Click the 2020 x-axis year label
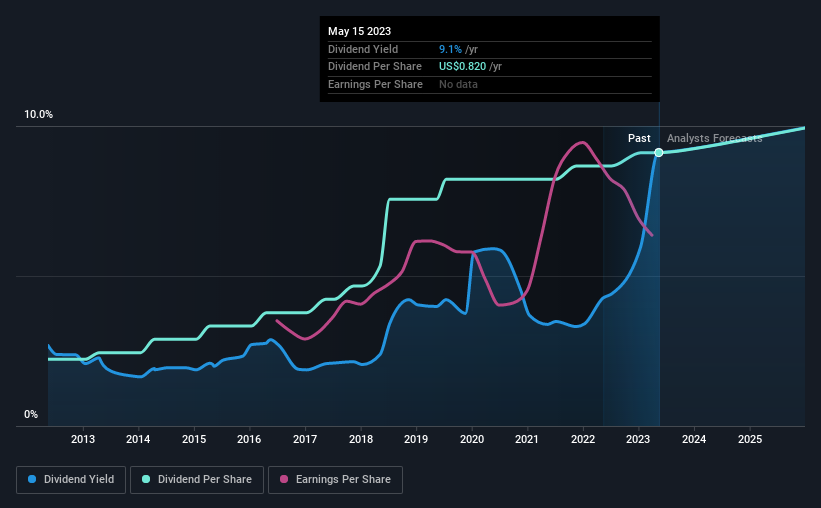Viewport: 821px width, 508px height. pyautogui.click(x=472, y=439)
